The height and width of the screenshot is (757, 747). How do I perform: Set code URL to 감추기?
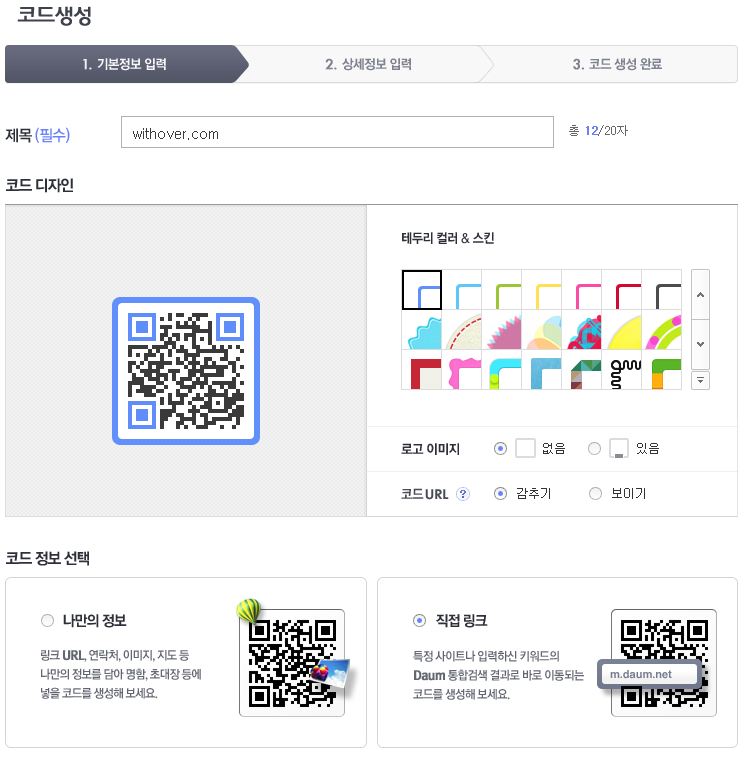500,493
